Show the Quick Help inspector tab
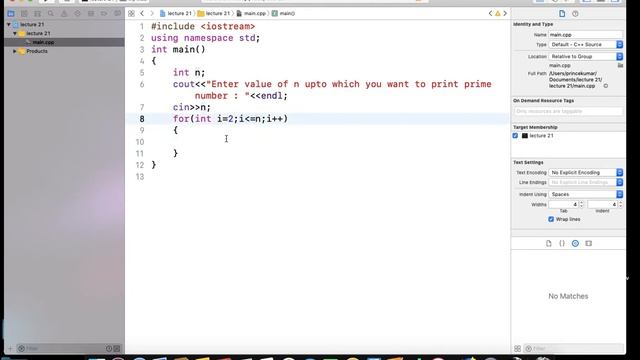Screen dimensions: 640x360 tap(575, 13)
